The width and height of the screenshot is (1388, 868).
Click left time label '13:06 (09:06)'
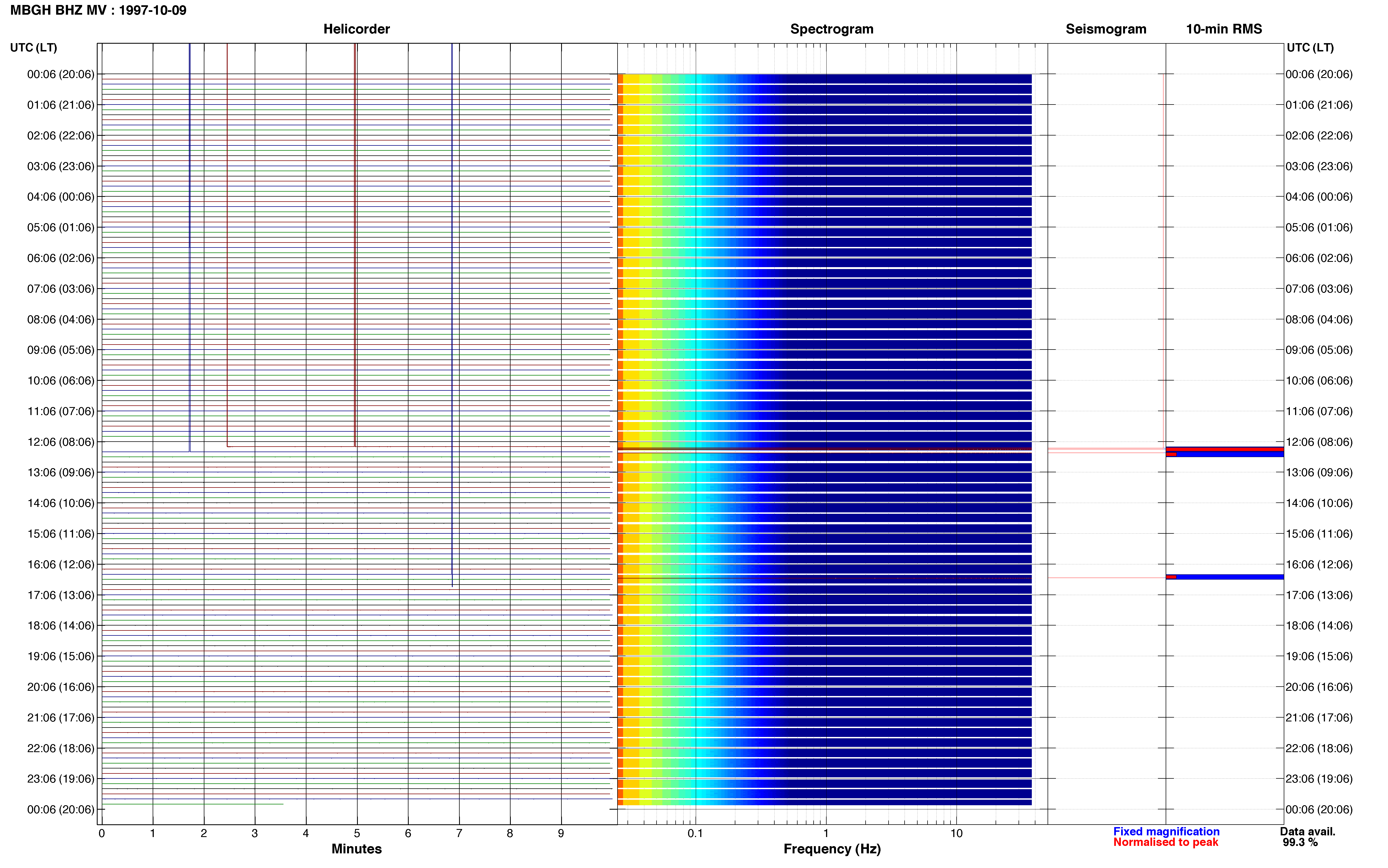click(x=61, y=473)
